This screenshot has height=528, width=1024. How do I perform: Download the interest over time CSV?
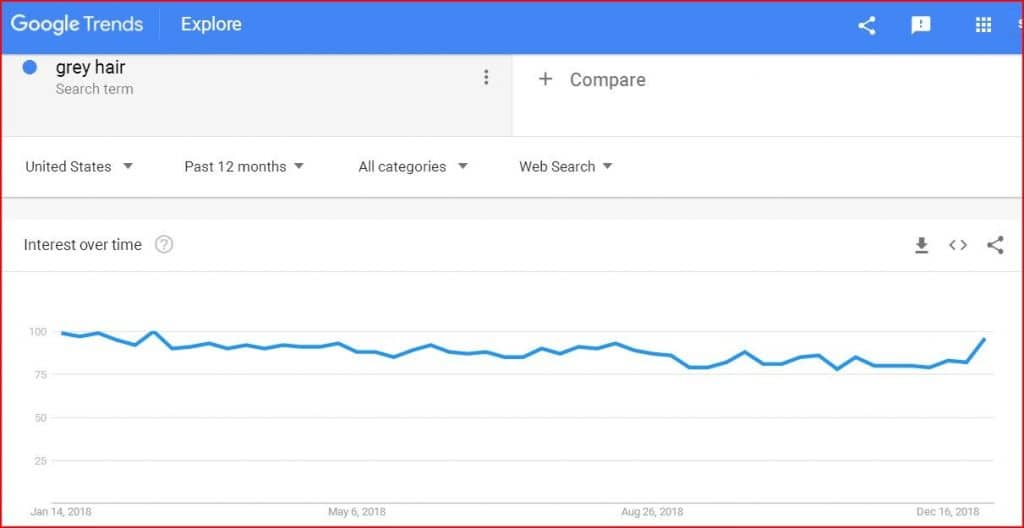[922, 245]
